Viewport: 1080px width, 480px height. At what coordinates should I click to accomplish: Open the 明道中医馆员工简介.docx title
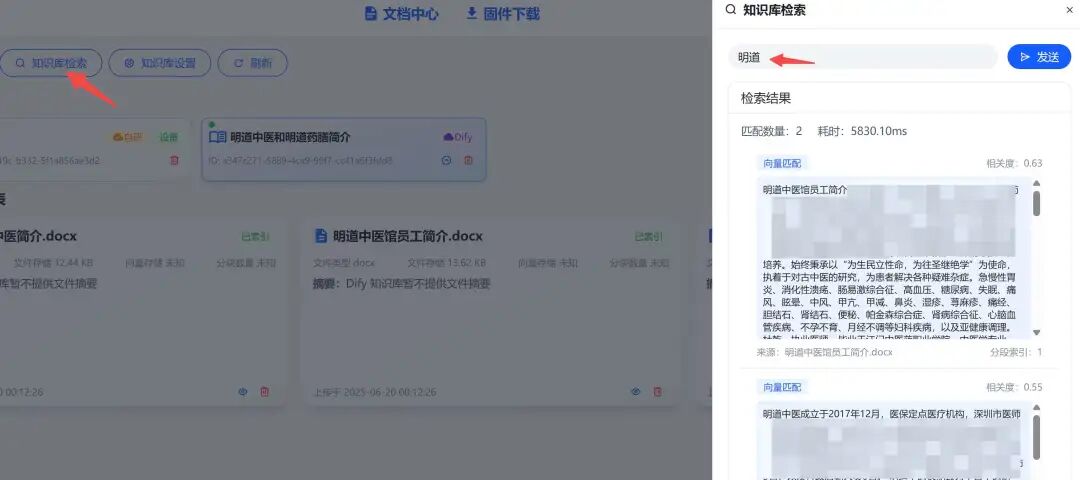pos(408,236)
